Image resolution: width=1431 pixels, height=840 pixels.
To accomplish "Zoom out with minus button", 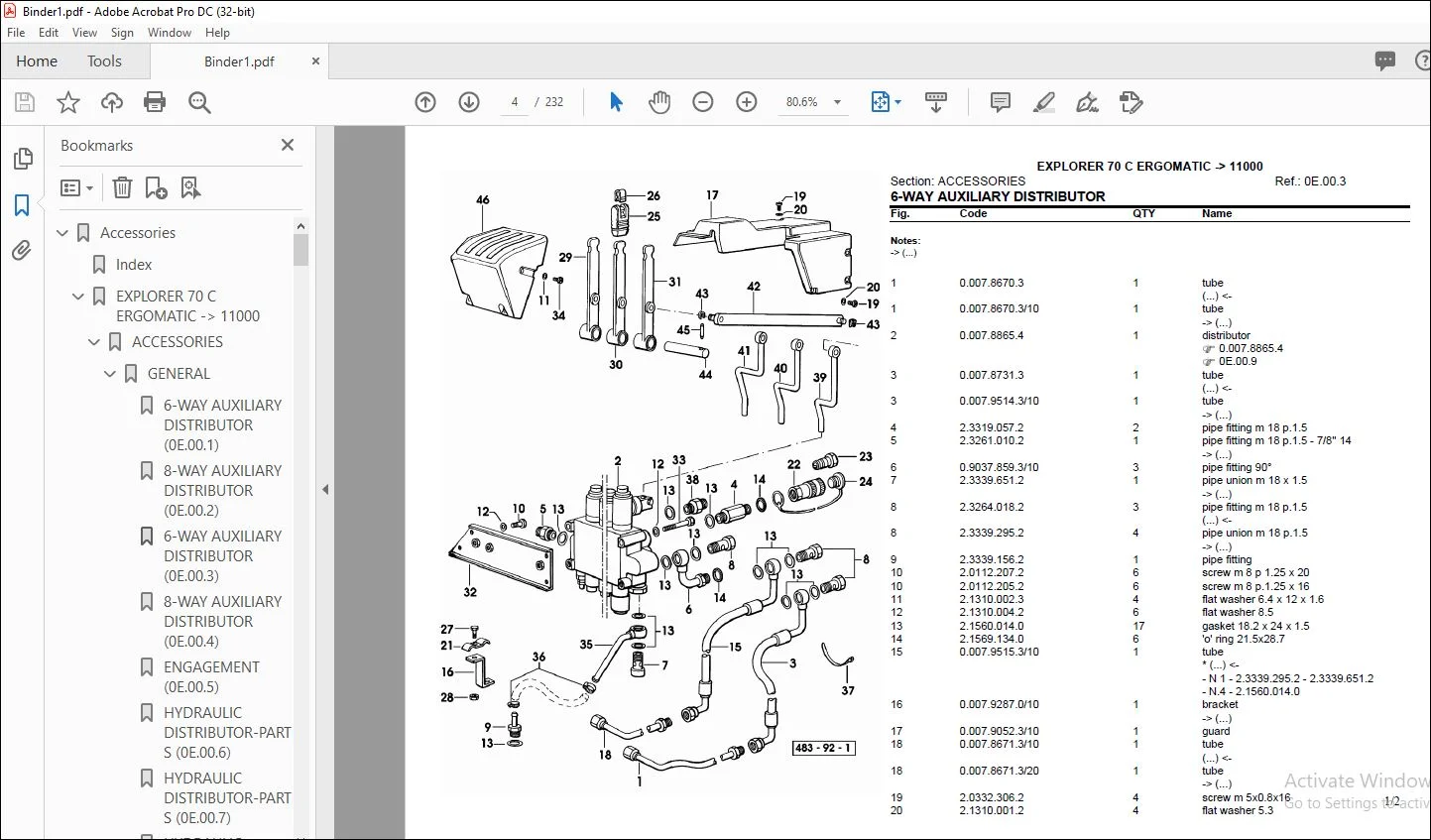I will pyautogui.click(x=703, y=102).
